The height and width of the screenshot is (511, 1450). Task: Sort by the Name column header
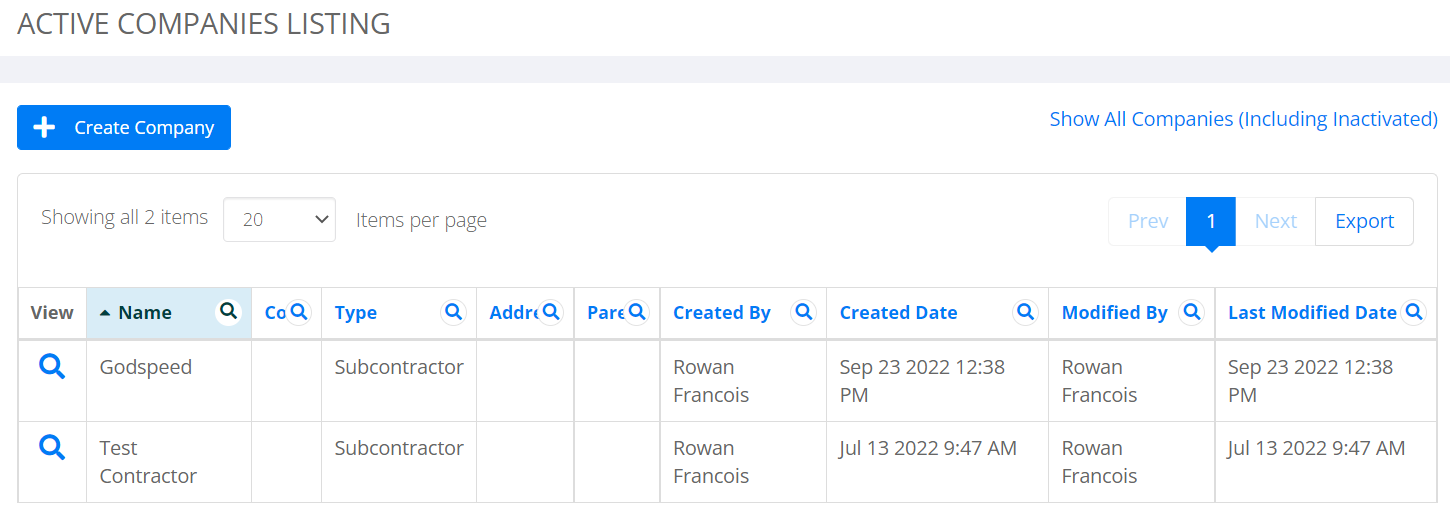145,313
